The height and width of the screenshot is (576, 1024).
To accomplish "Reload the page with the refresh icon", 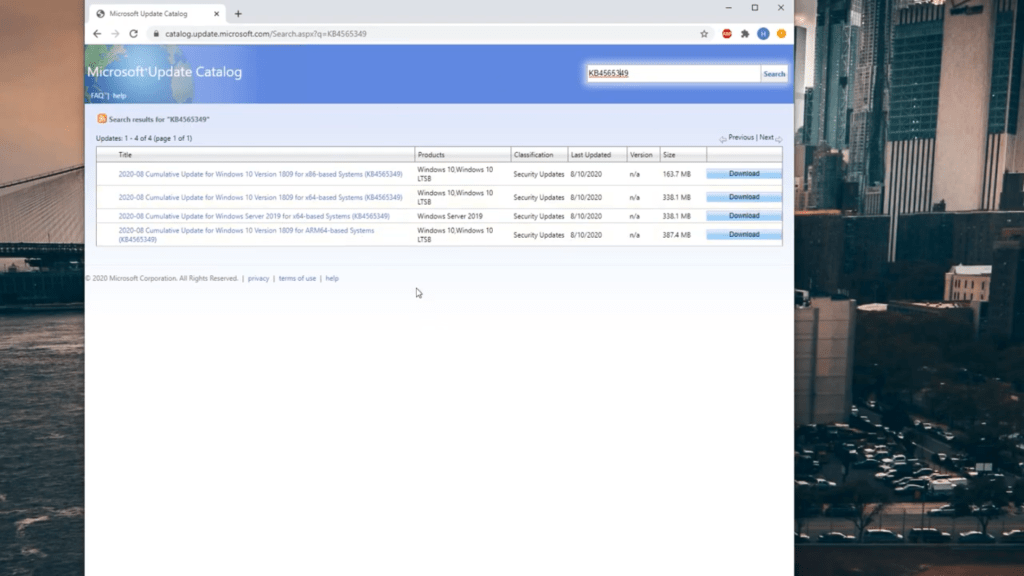I will [133, 33].
